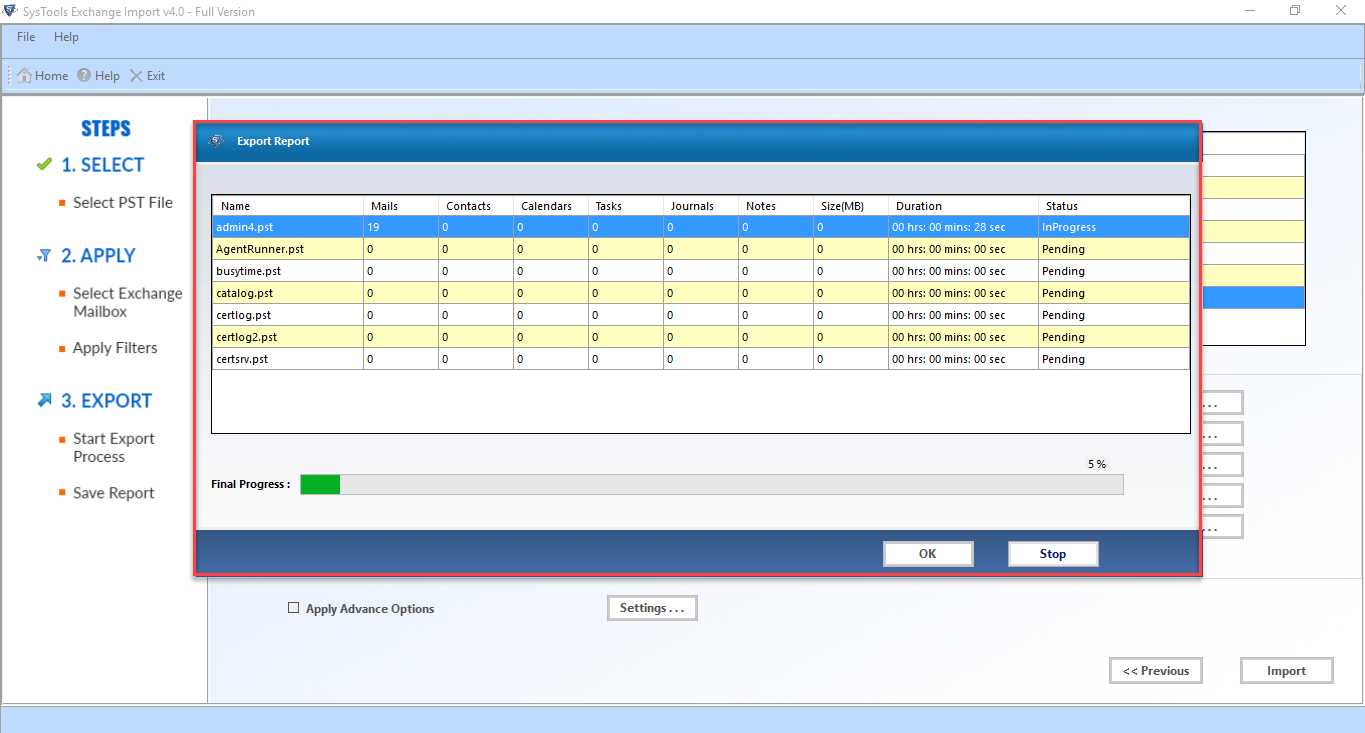Select the AgentRunner.pst row
This screenshot has height=733, width=1365.
701,249
